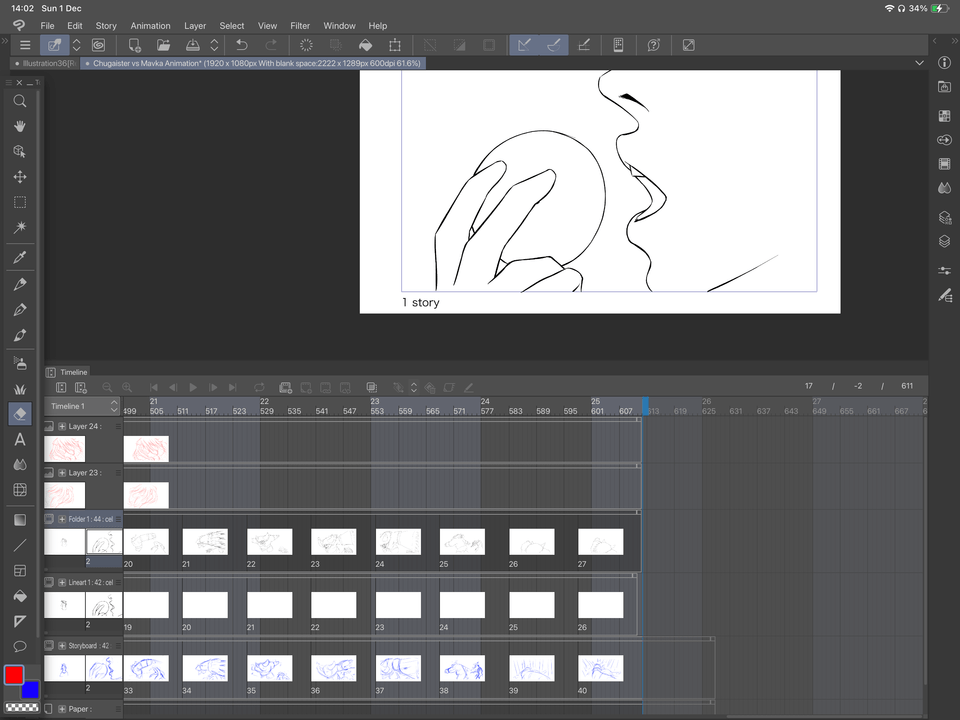Open the Layer 24 track menu icon
Image resolution: width=960 pixels, height=720 pixels.
tap(119, 426)
